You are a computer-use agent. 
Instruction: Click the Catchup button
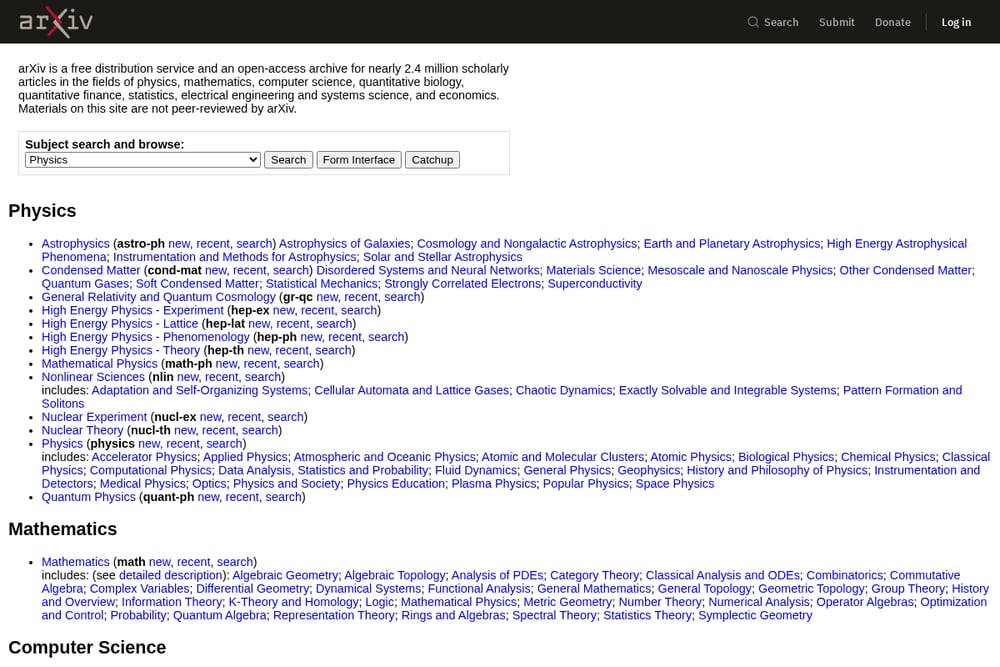click(x=432, y=160)
